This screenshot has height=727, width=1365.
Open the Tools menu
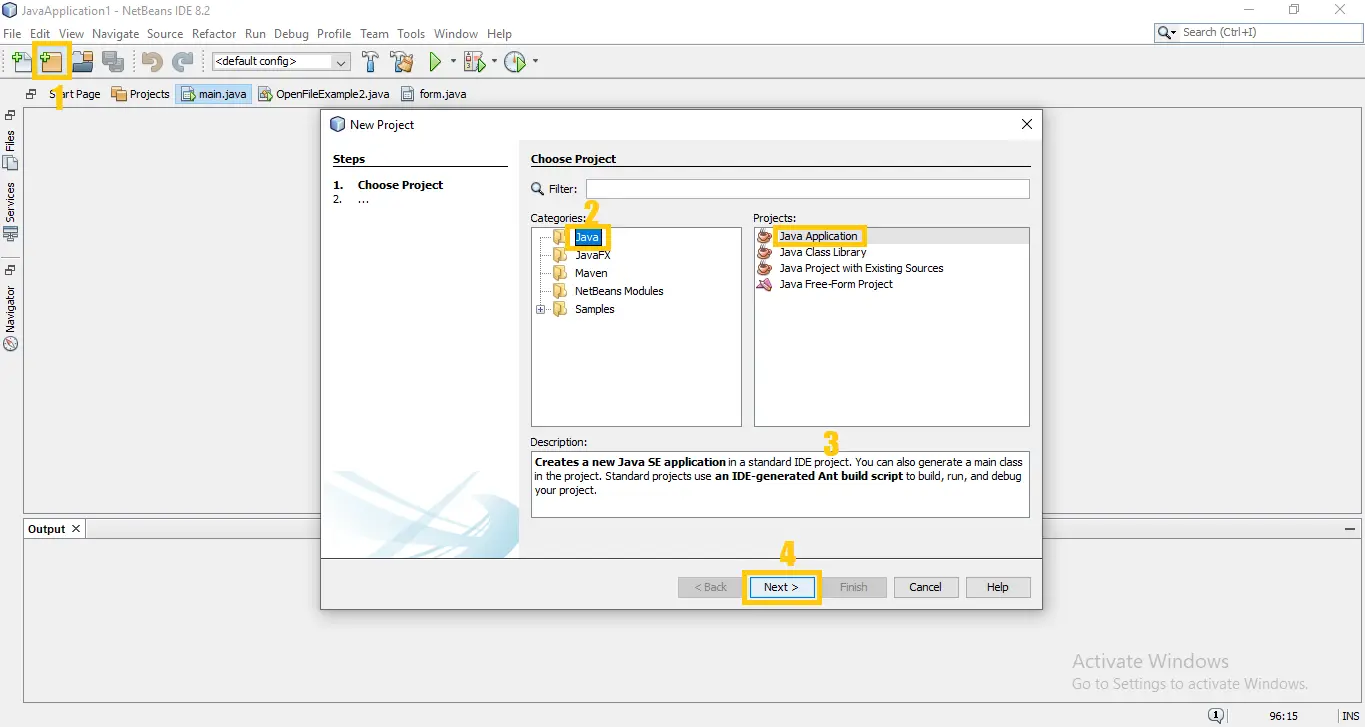pos(411,33)
